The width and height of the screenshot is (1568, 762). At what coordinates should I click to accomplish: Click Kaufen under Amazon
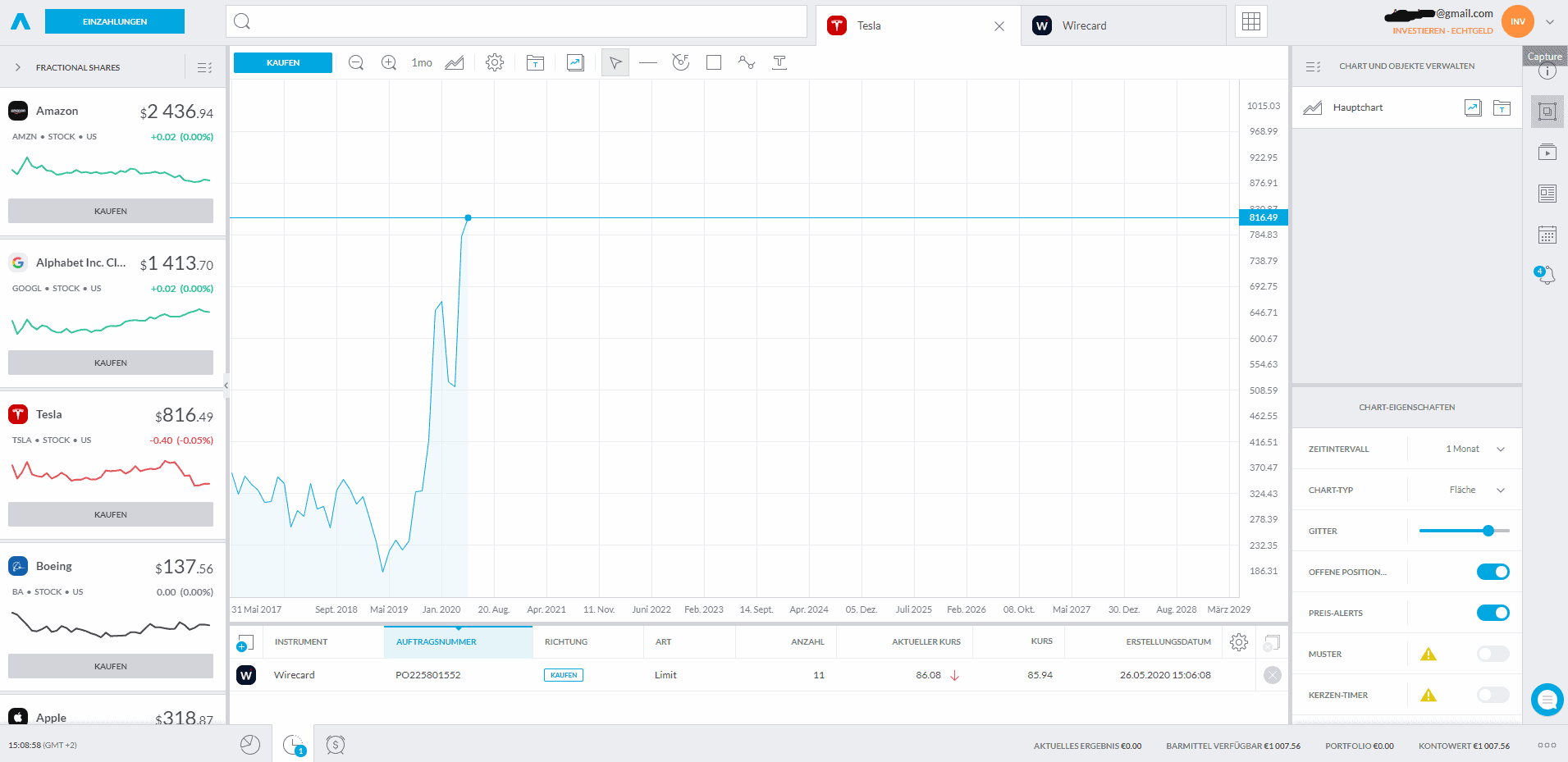click(111, 211)
